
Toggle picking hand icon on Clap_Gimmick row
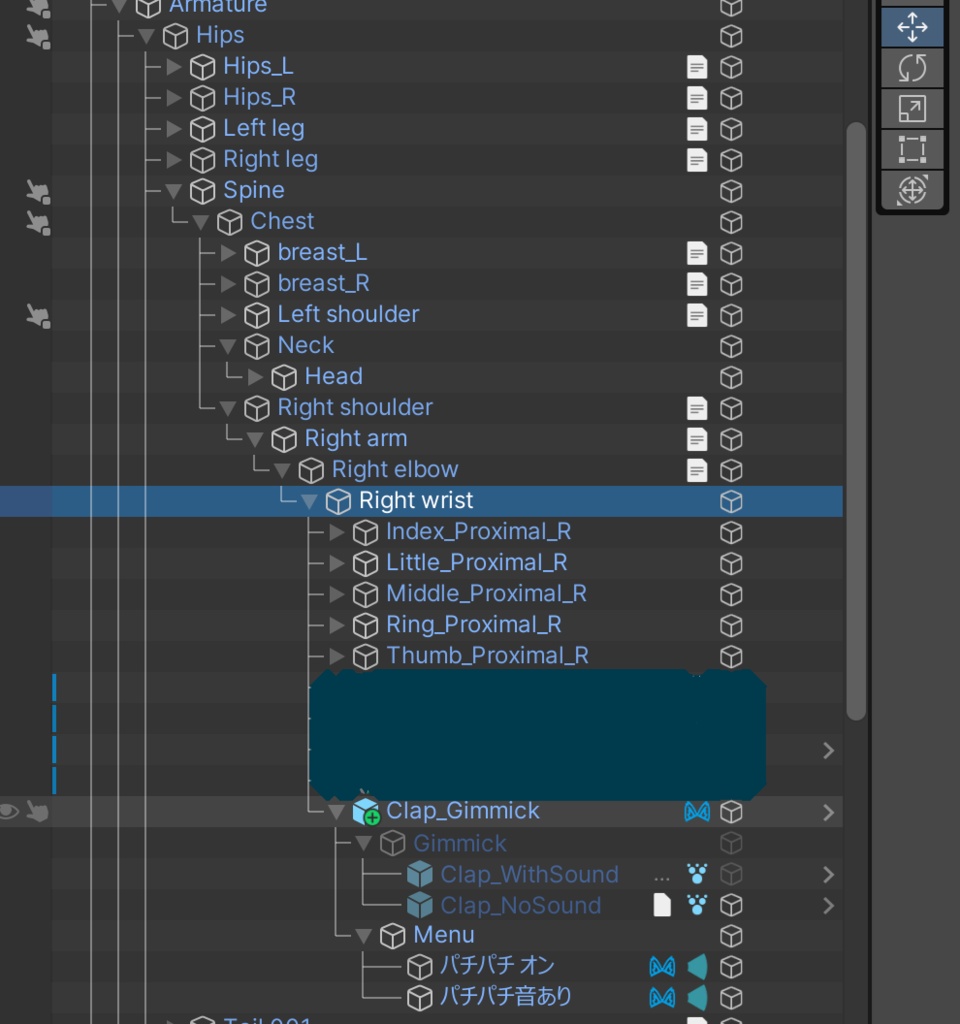(37, 812)
